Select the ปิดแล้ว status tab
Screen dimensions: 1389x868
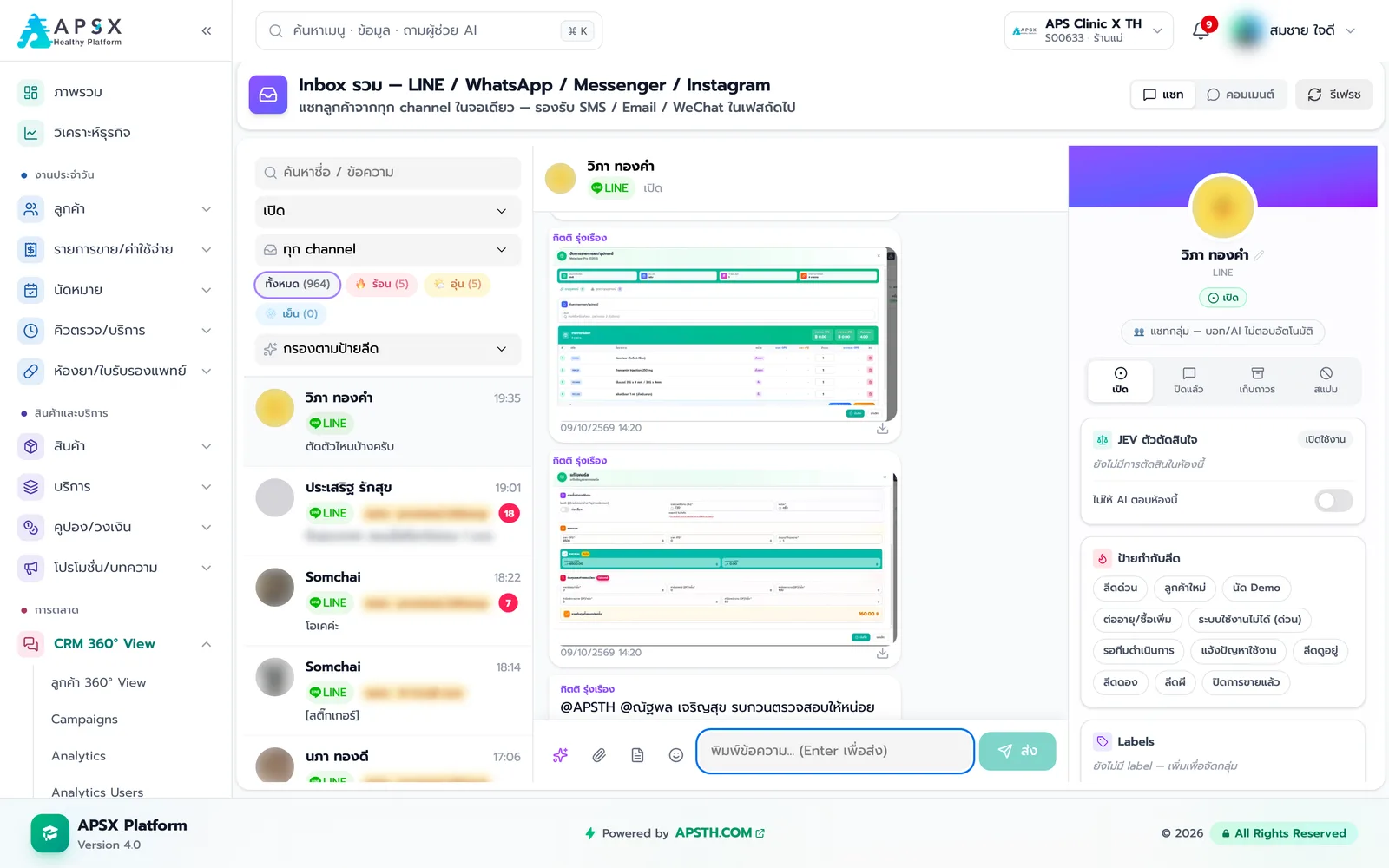1188,380
